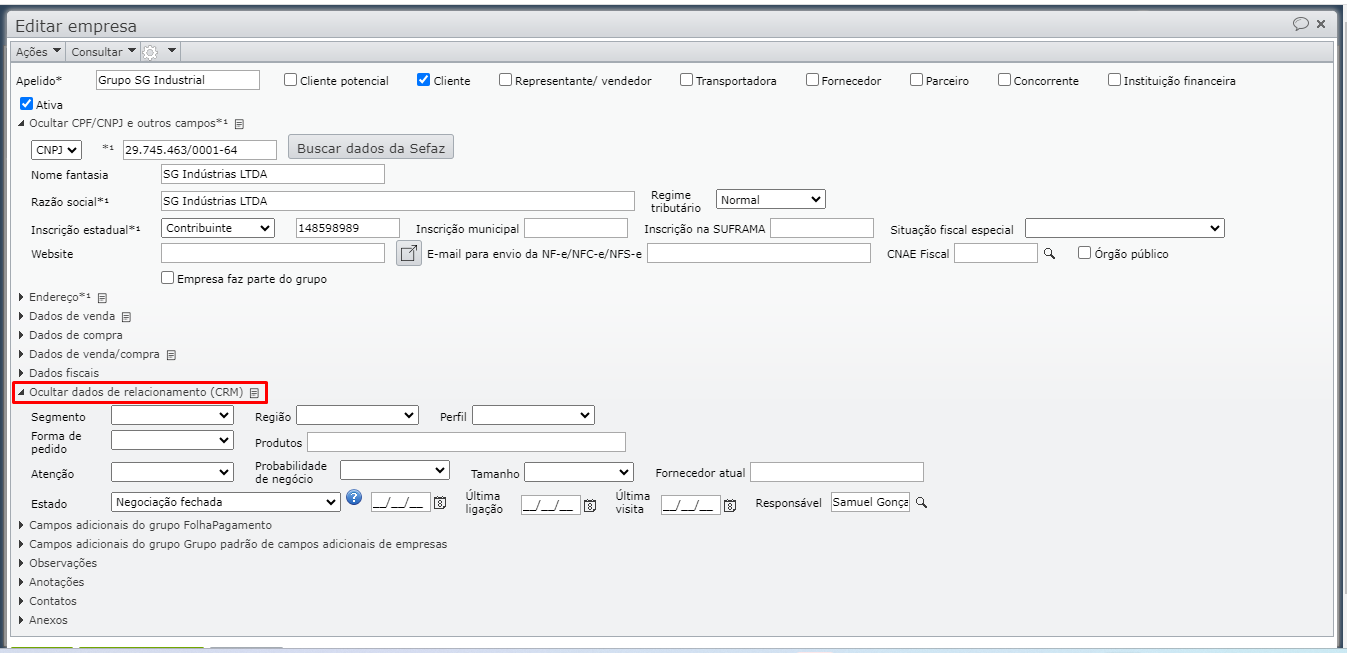The width and height of the screenshot is (1347, 653).
Task: Open the Região dropdown
Action: (358, 415)
